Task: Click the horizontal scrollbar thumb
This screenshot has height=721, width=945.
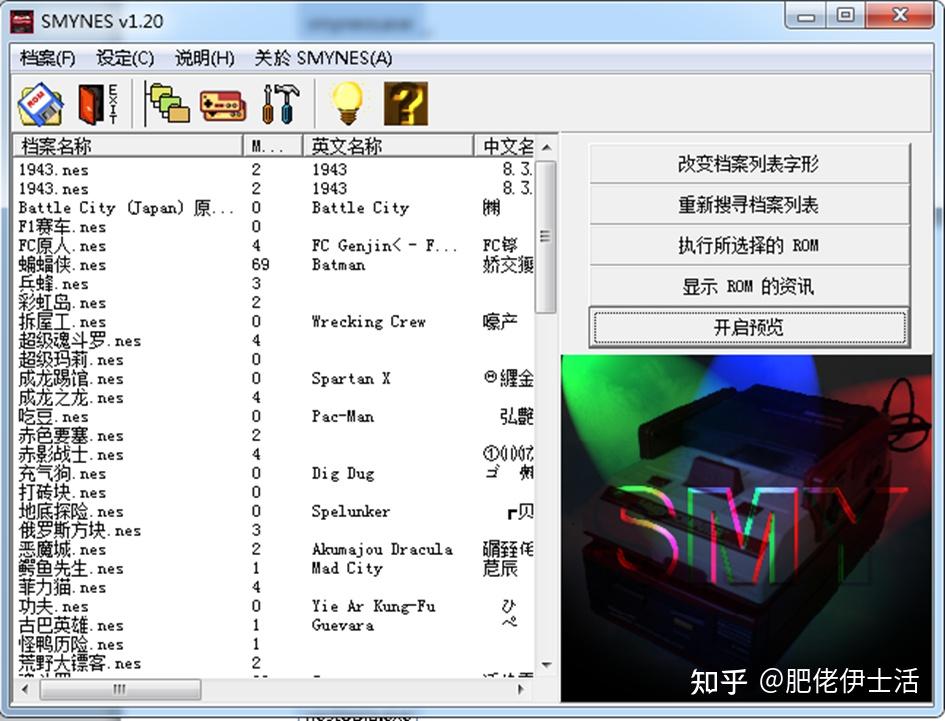Action: tap(120, 689)
